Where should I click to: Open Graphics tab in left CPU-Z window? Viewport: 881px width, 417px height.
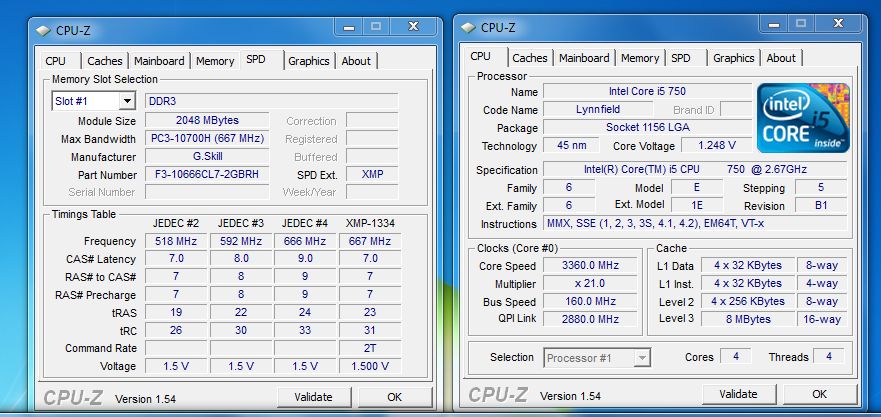(x=308, y=61)
